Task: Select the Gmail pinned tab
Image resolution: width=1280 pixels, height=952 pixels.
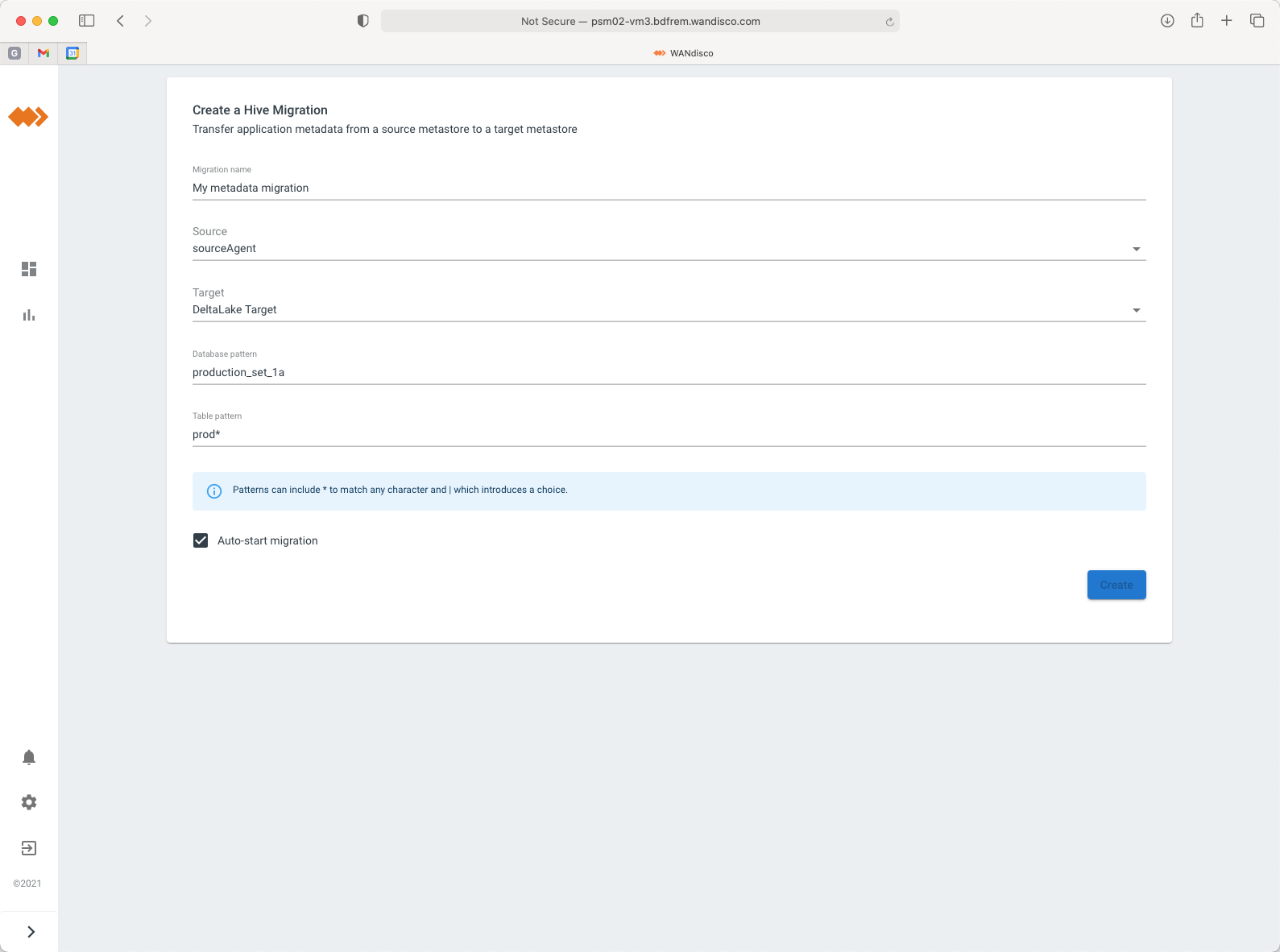Action: coord(43,53)
